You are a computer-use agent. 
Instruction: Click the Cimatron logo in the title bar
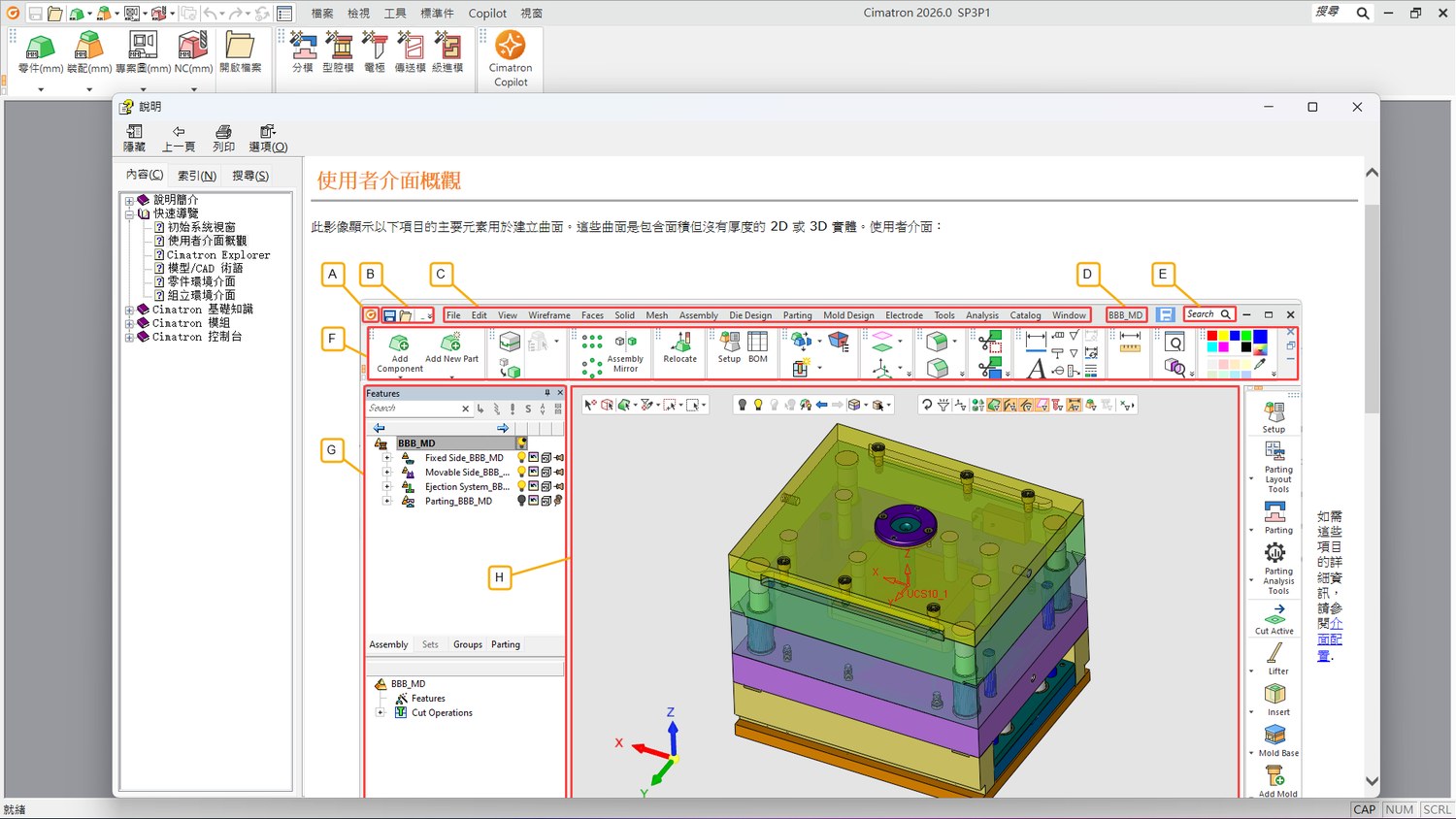coord(14,14)
